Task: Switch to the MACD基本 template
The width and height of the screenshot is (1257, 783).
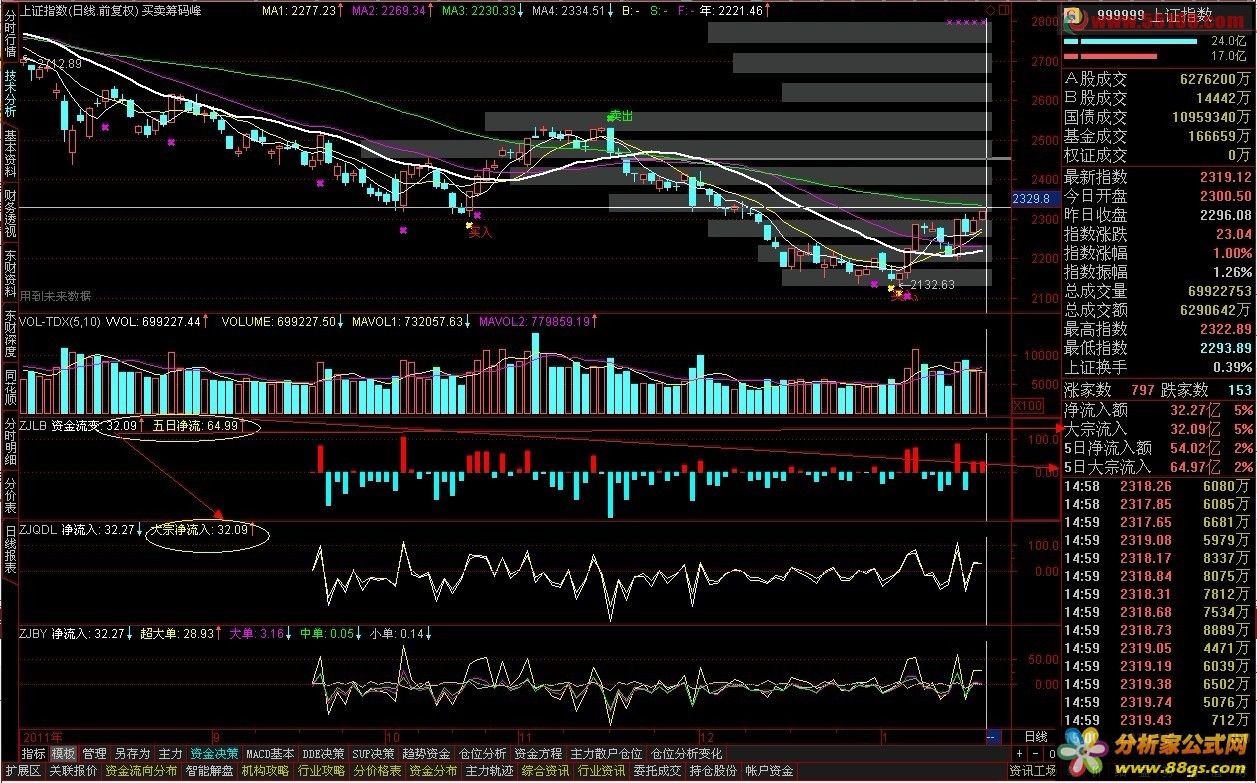Action: (271, 753)
